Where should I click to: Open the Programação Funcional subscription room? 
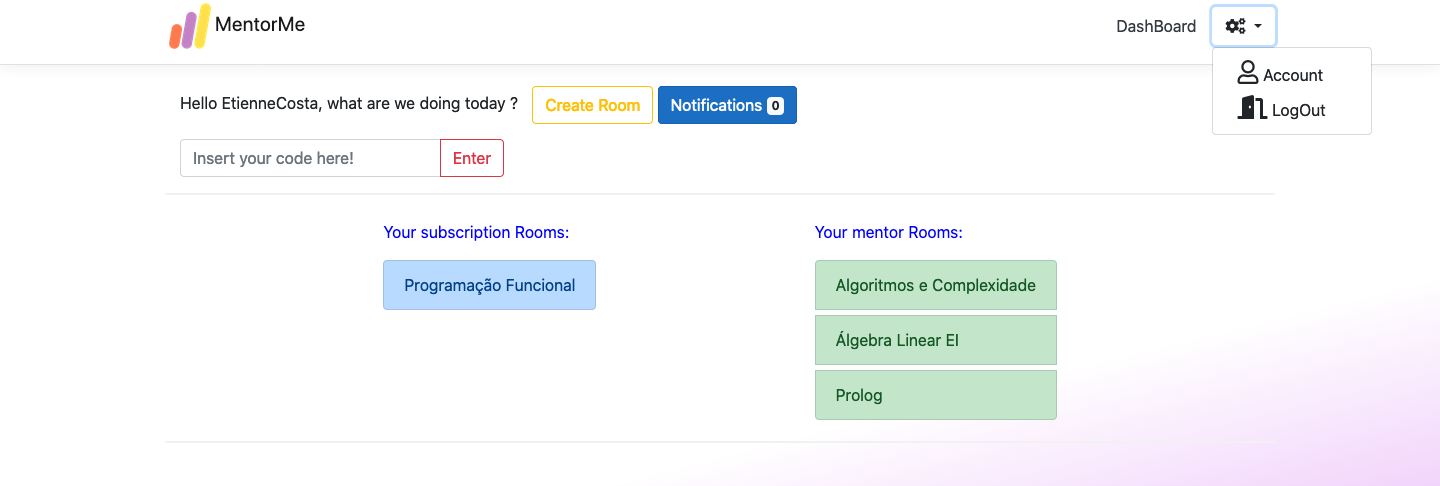click(489, 285)
